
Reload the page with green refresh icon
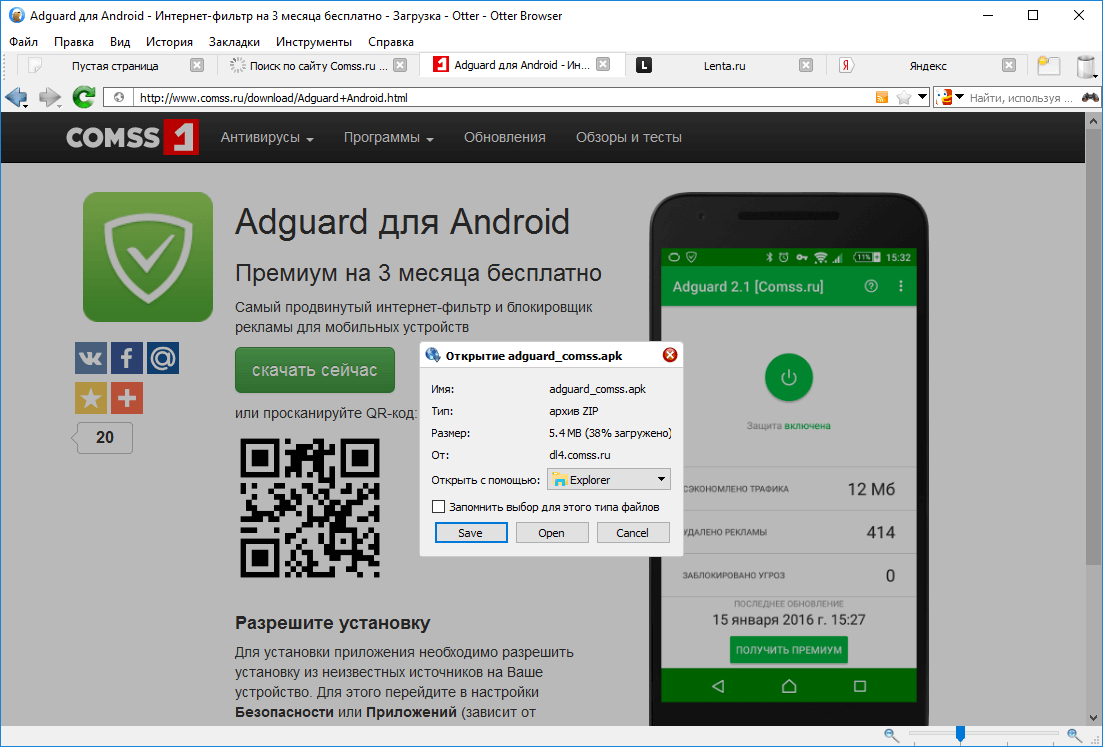84,97
